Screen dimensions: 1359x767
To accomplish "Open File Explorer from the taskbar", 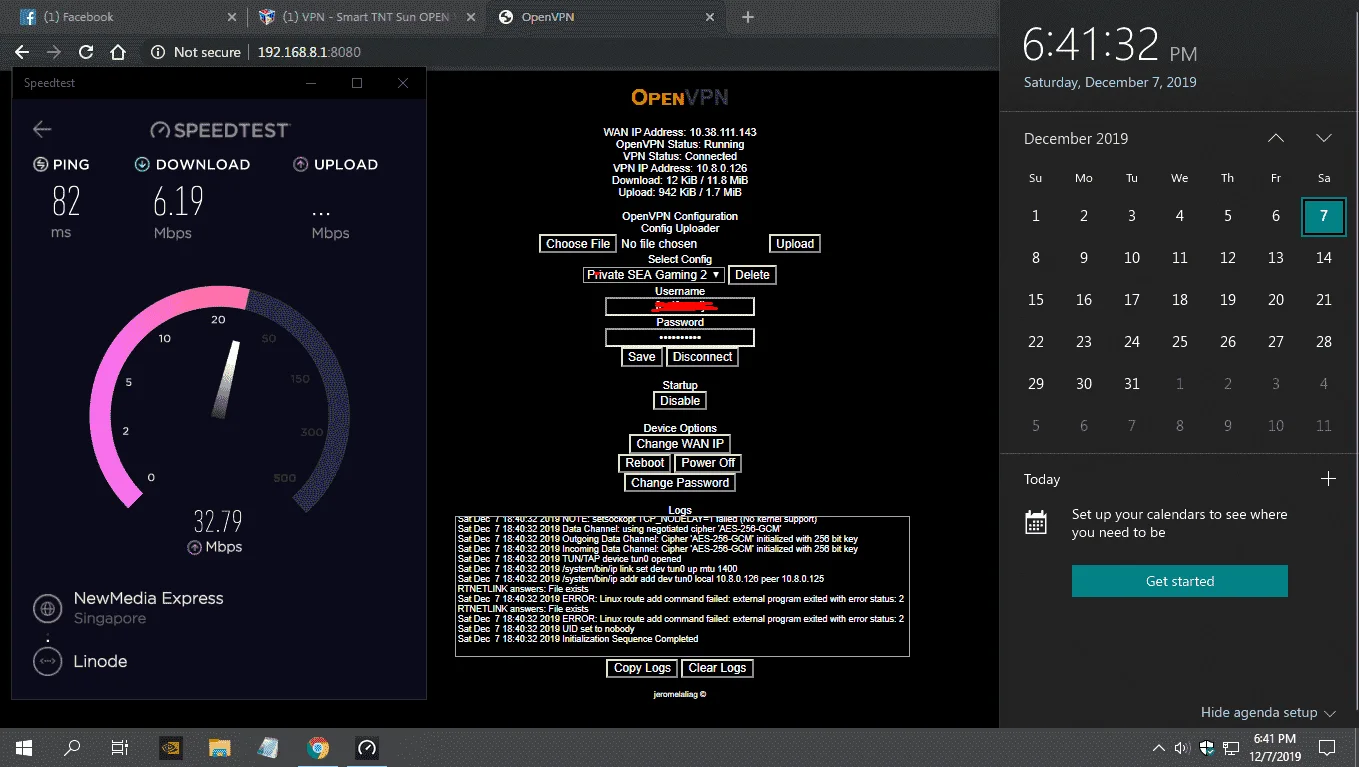I will [219, 747].
